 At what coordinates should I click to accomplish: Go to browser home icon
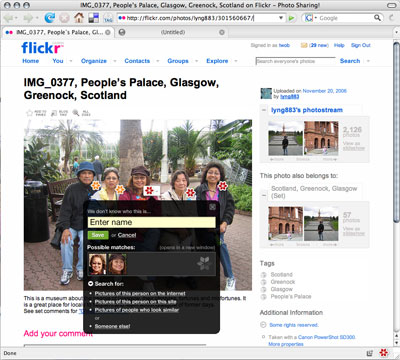pyautogui.click(x=79, y=17)
